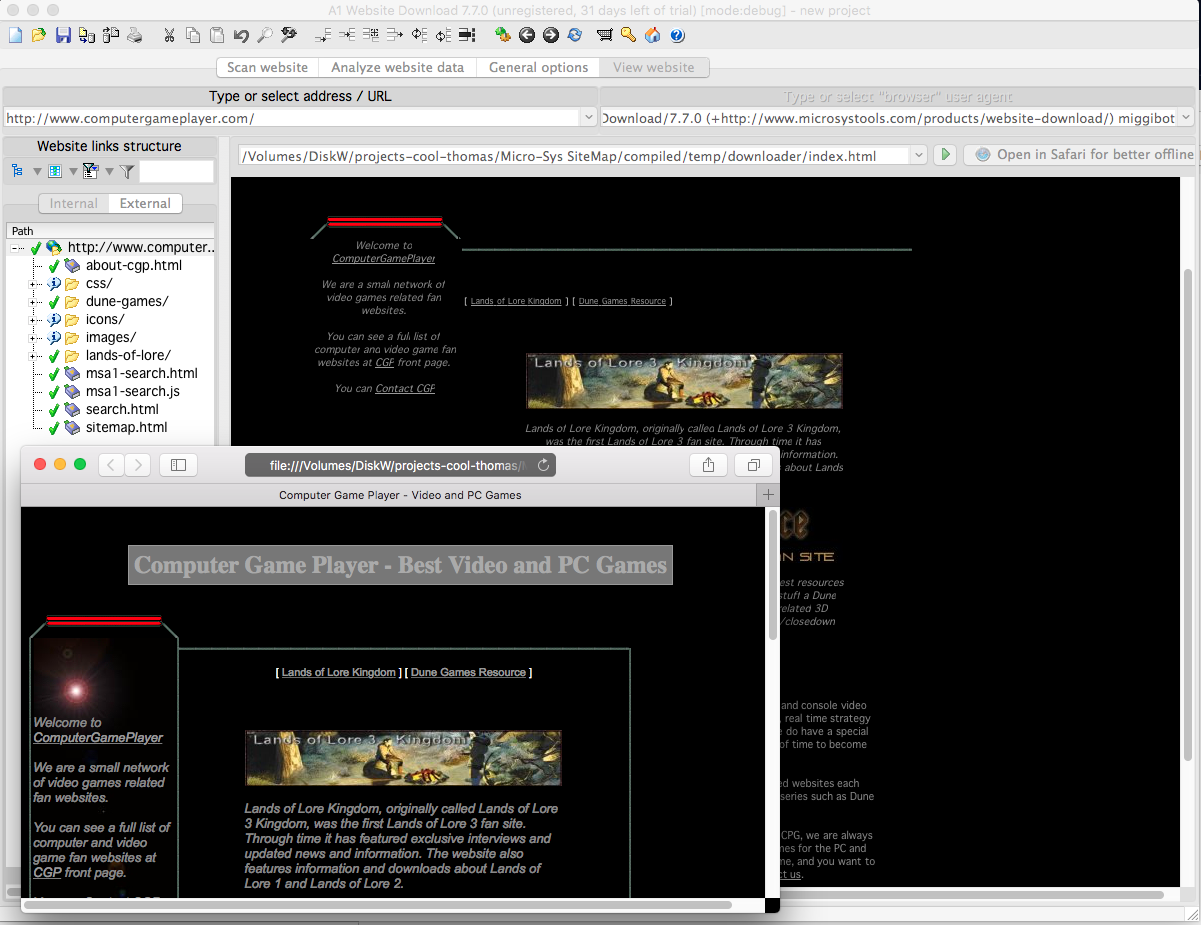Viewport: 1201px width, 925px height.
Task: Click the Open project folder icon
Action: [x=39, y=35]
